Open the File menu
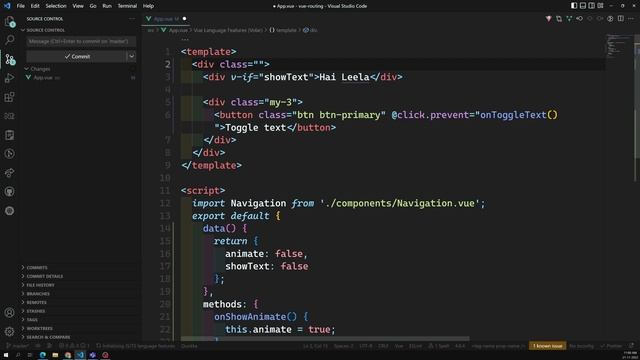Image resolution: width=640 pixels, height=360 pixels. tap(20, 6)
